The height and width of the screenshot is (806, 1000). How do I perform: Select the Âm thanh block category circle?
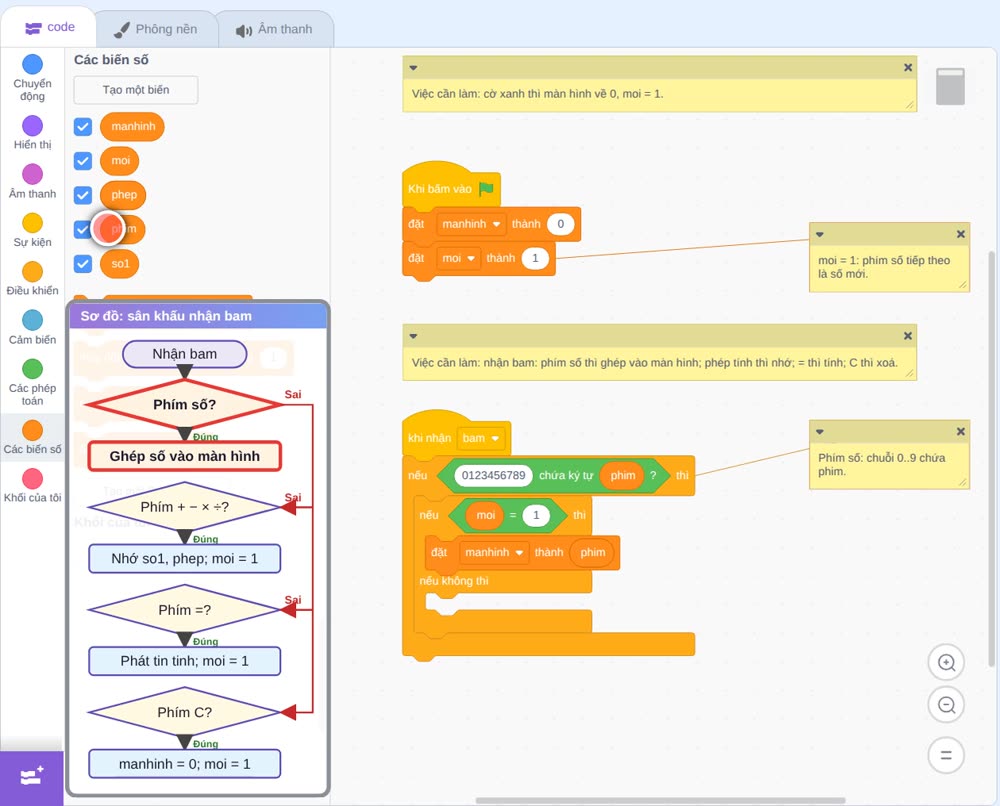(x=33, y=173)
